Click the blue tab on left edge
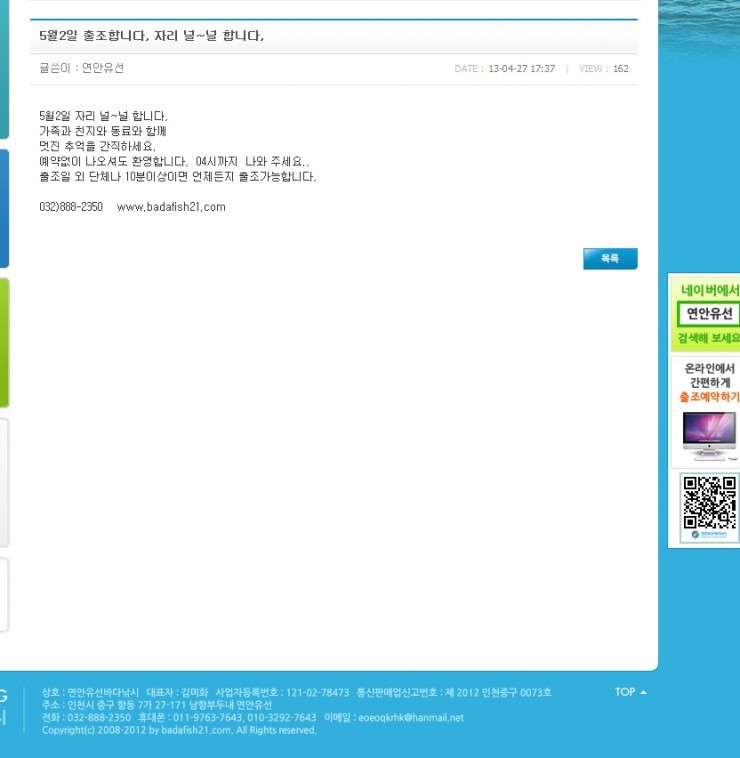 click(x=4, y=208)
